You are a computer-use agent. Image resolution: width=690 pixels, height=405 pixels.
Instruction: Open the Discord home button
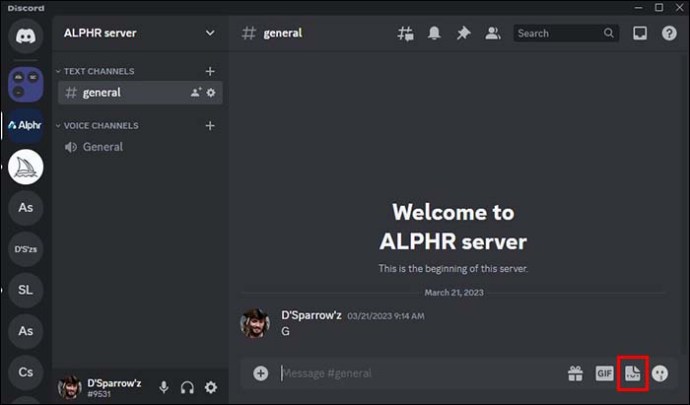click(x=26, y=36)
